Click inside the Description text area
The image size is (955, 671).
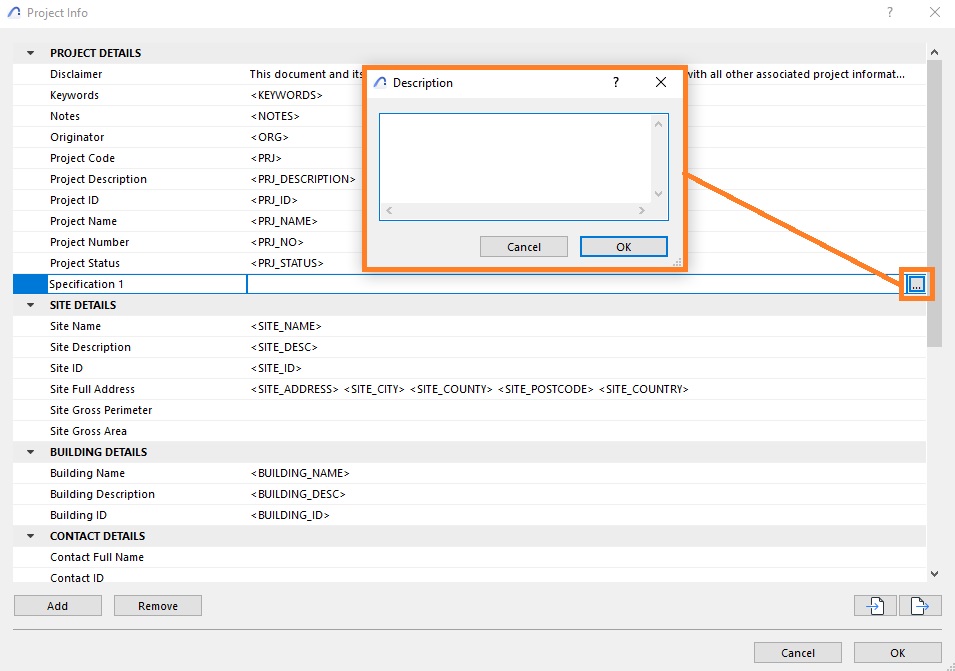(x=516, y=159)
